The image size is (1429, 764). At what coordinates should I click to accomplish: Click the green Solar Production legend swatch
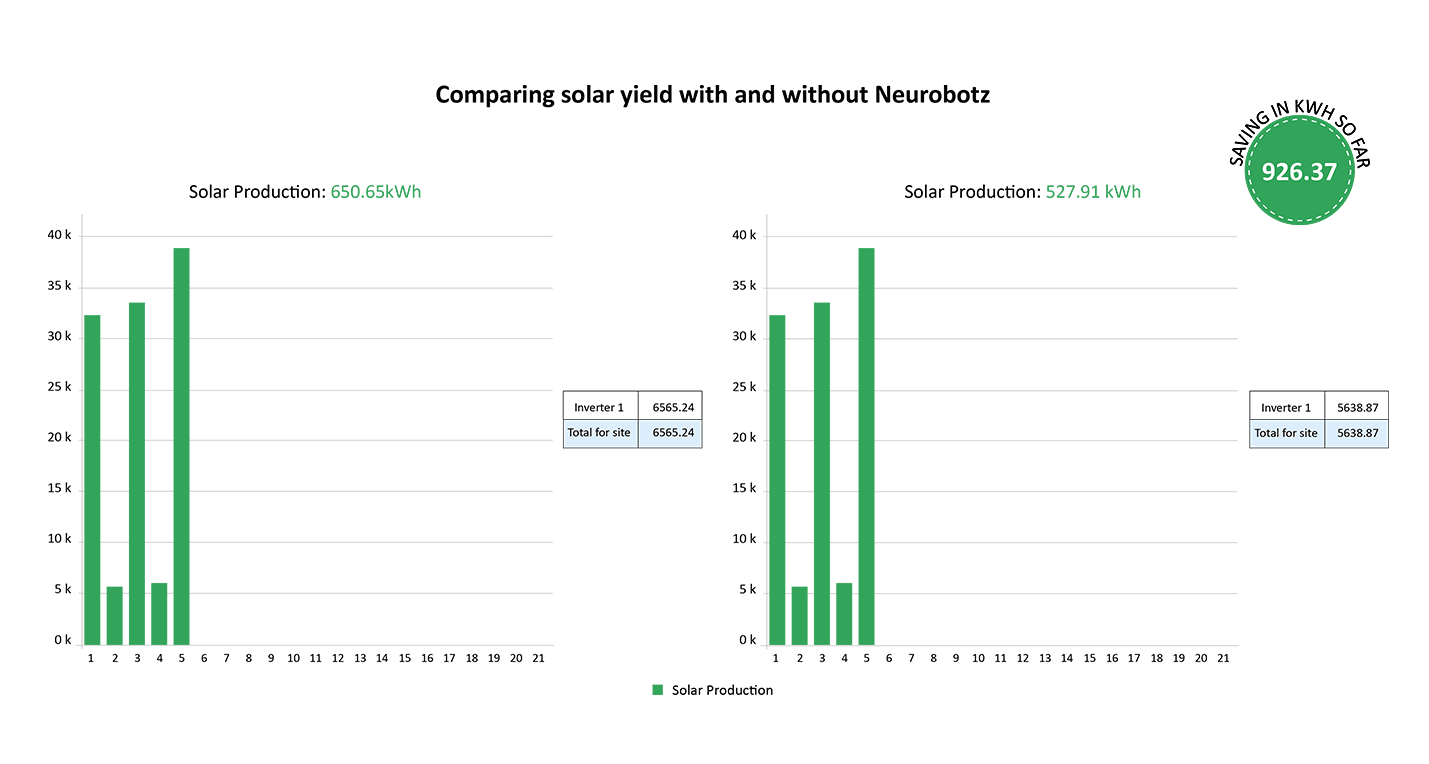[x=657, y=690]
